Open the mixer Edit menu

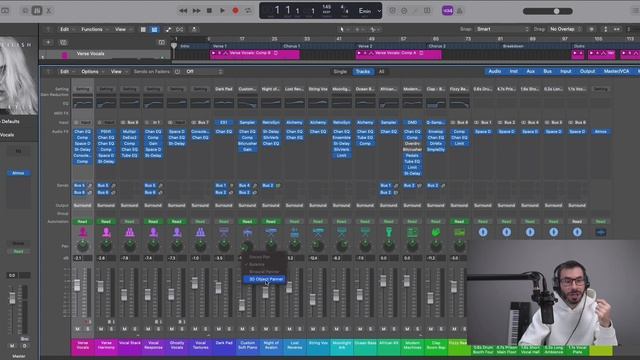(67, 71)
